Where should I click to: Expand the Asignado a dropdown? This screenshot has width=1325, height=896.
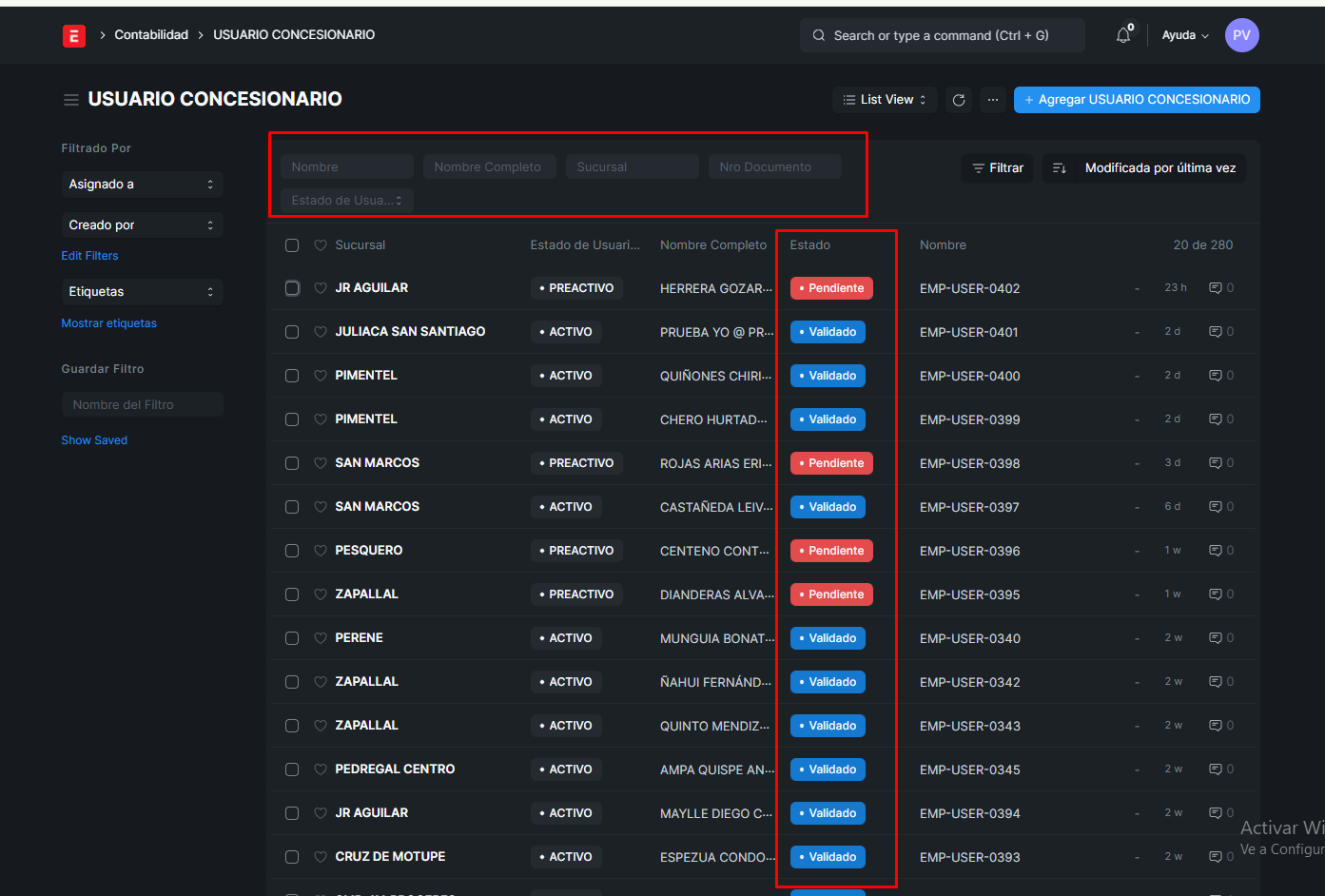[142, 185]
